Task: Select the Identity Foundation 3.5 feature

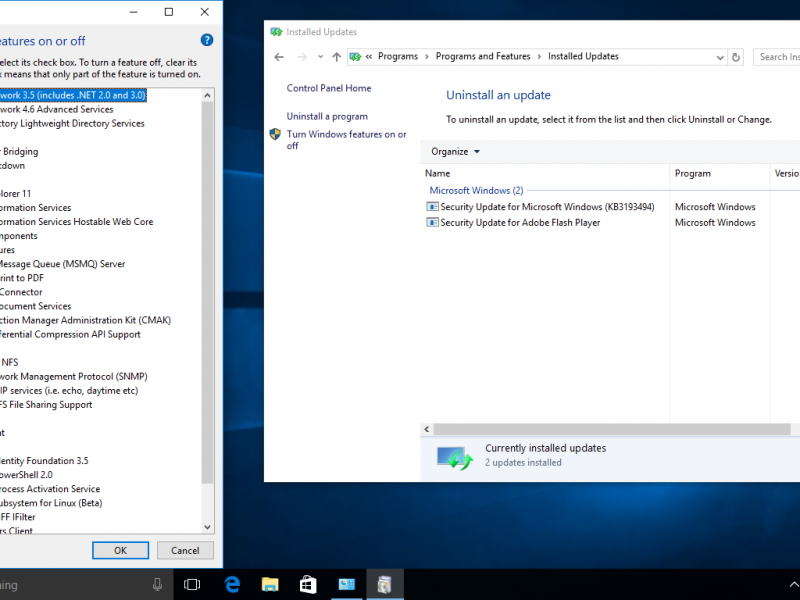Action: pos(44,461)
